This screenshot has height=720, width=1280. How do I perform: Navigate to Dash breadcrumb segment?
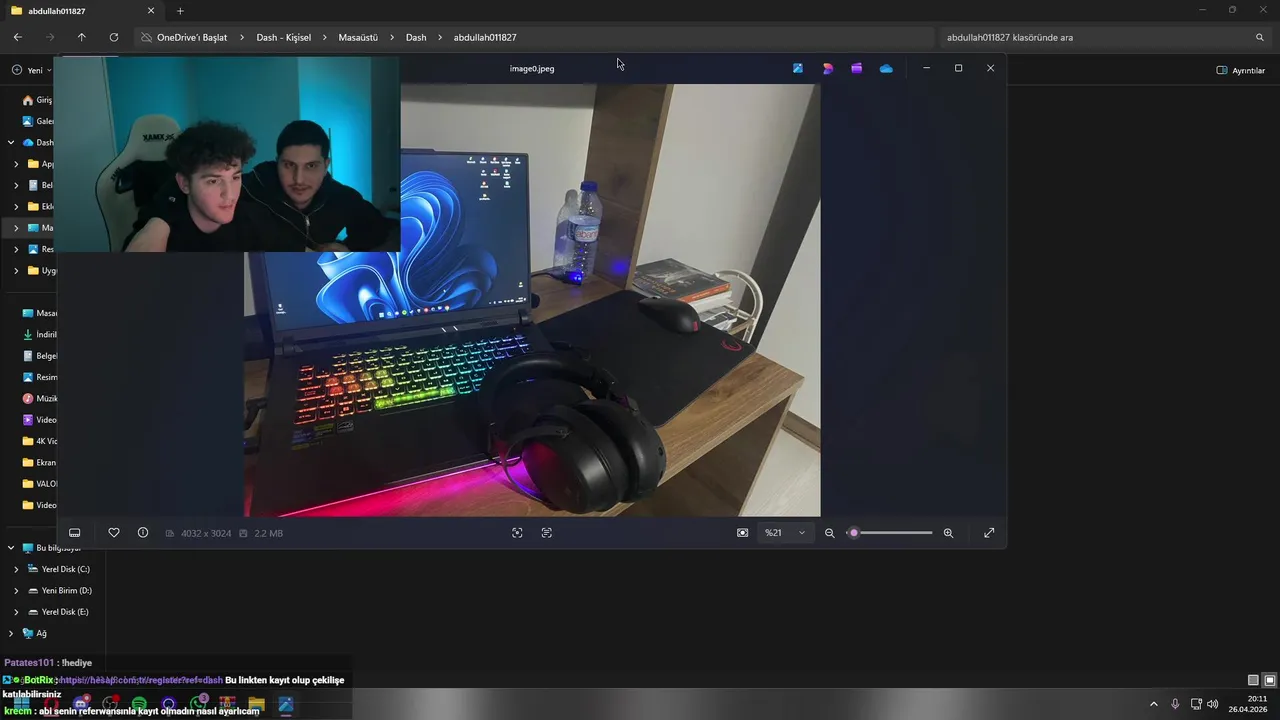(416, 37)
